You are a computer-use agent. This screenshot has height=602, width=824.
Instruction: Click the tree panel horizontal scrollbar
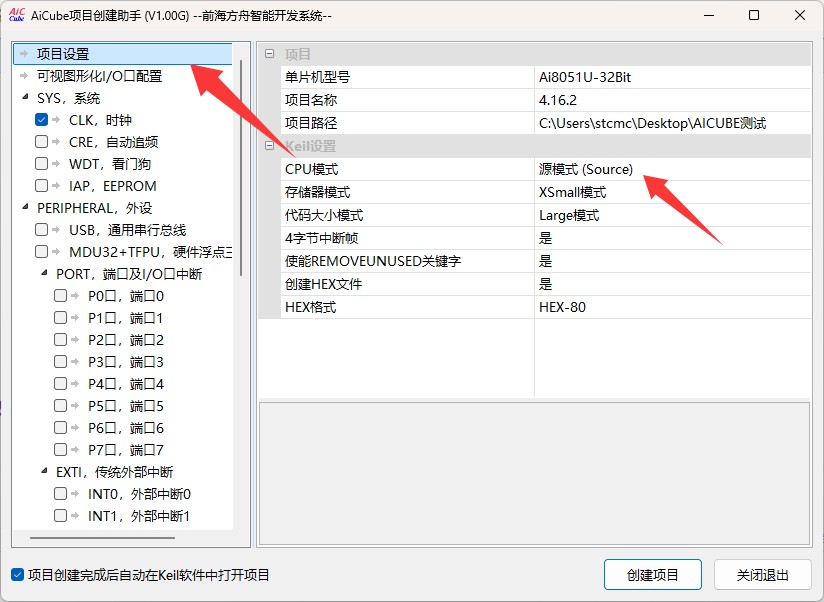[x=102, y=538]
